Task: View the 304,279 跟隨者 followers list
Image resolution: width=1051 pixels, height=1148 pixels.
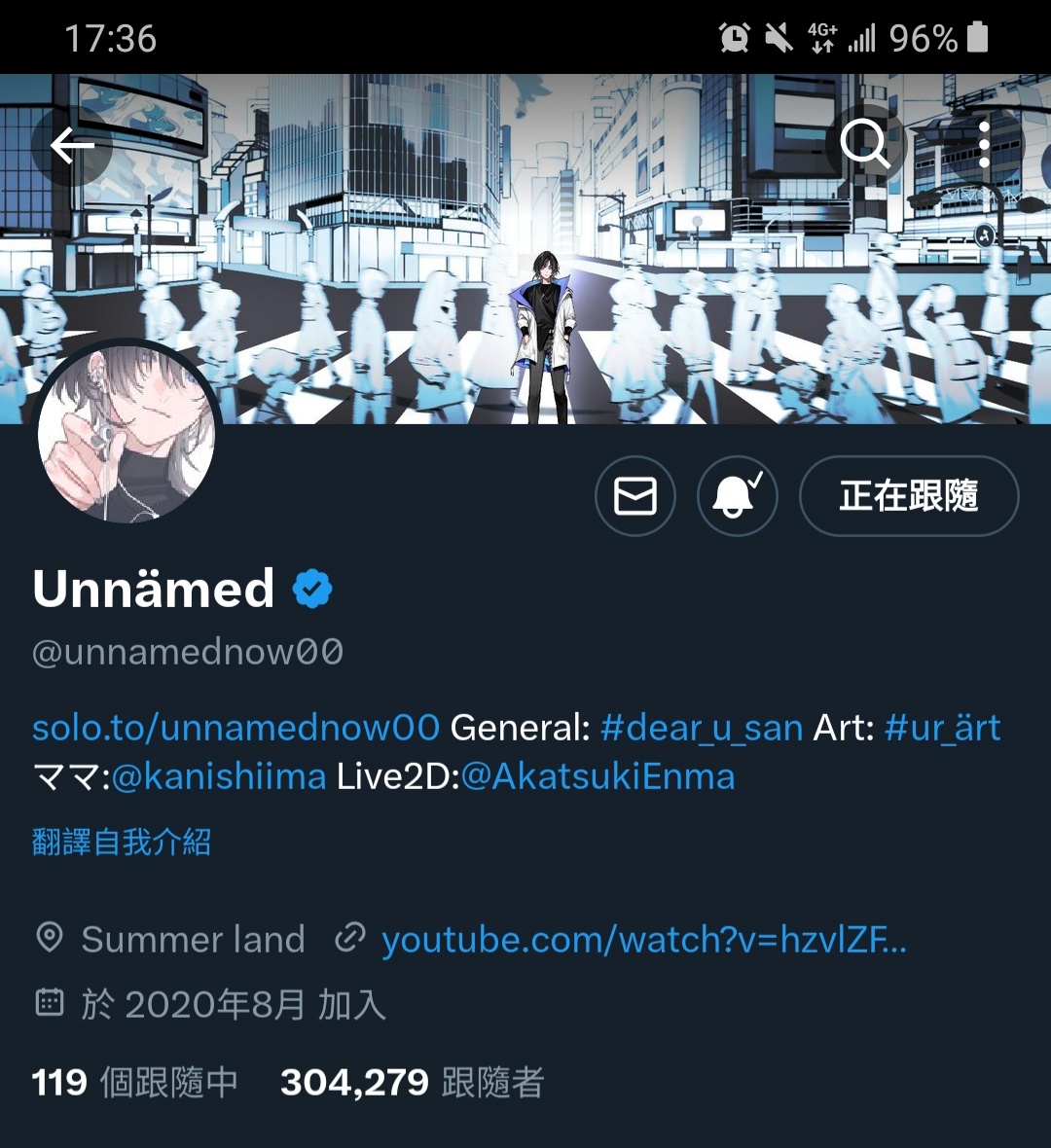Action: [413, 1082]
